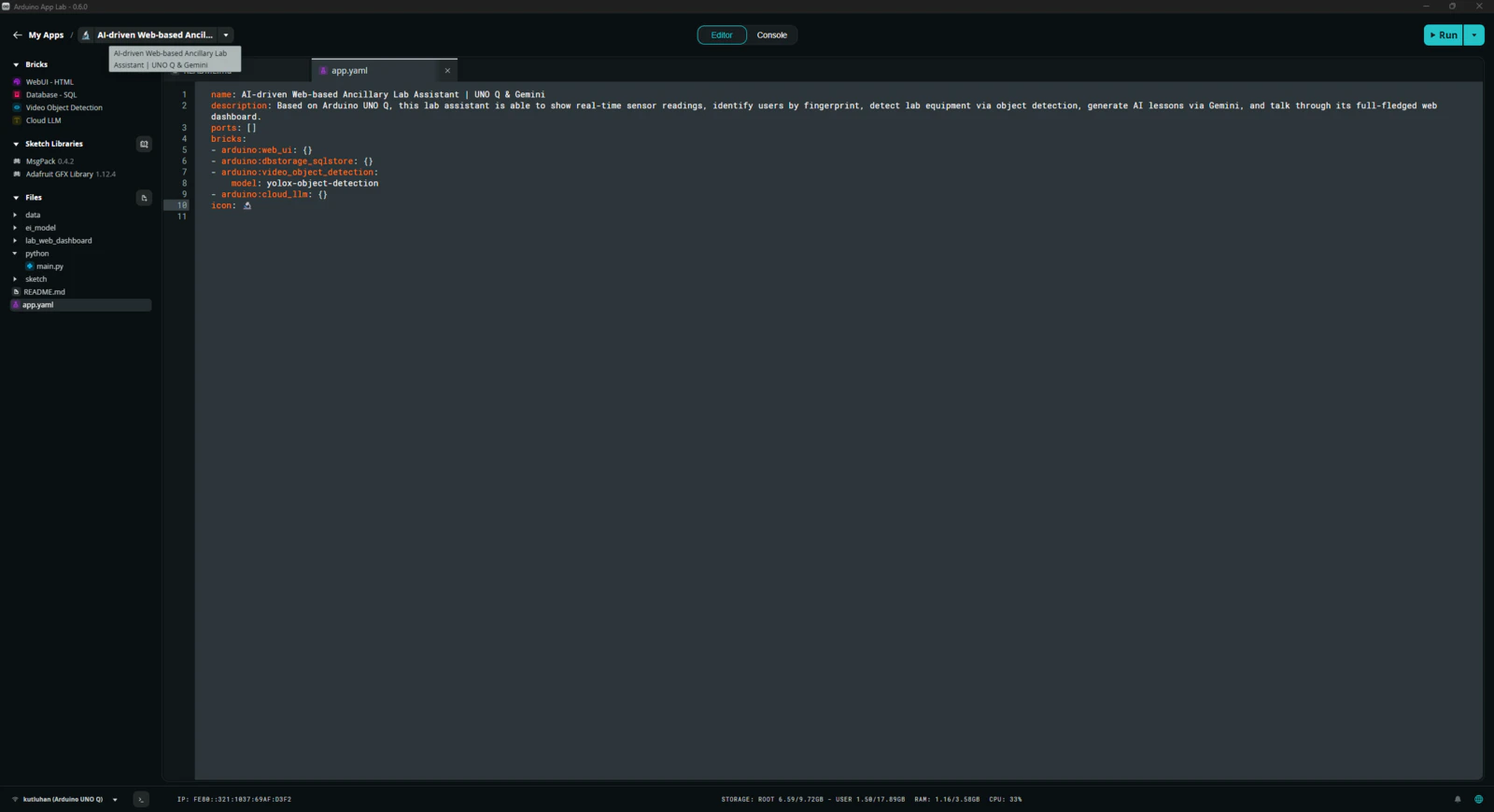Open the Database - SQL brick
1494x812 pixels.
51,95
